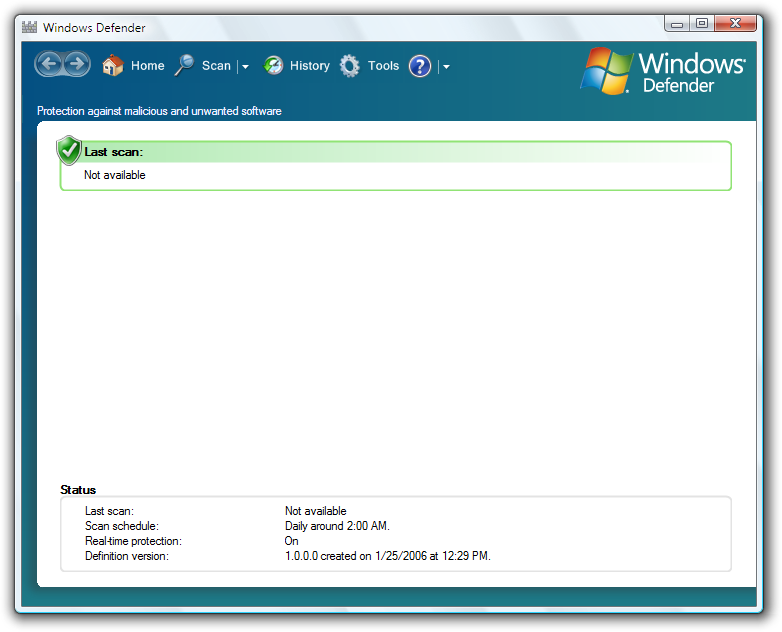Viewport: 782px width, 632px height.
Task: Minimize the Windows Defender window
Action: point(677,23)
